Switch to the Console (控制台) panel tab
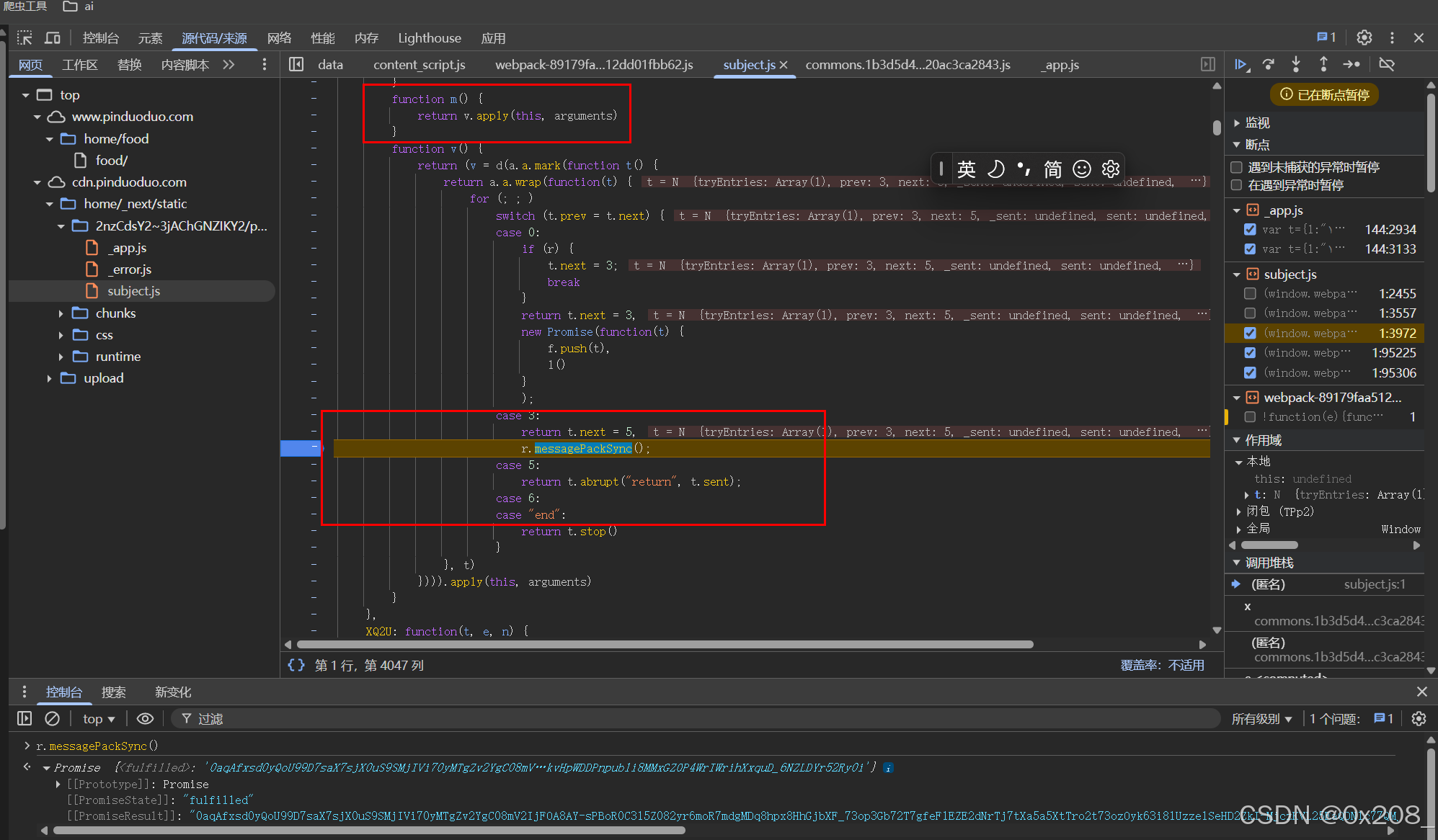Image resolution: width=1438 pixels, height=840 pixels. (101, 37)
